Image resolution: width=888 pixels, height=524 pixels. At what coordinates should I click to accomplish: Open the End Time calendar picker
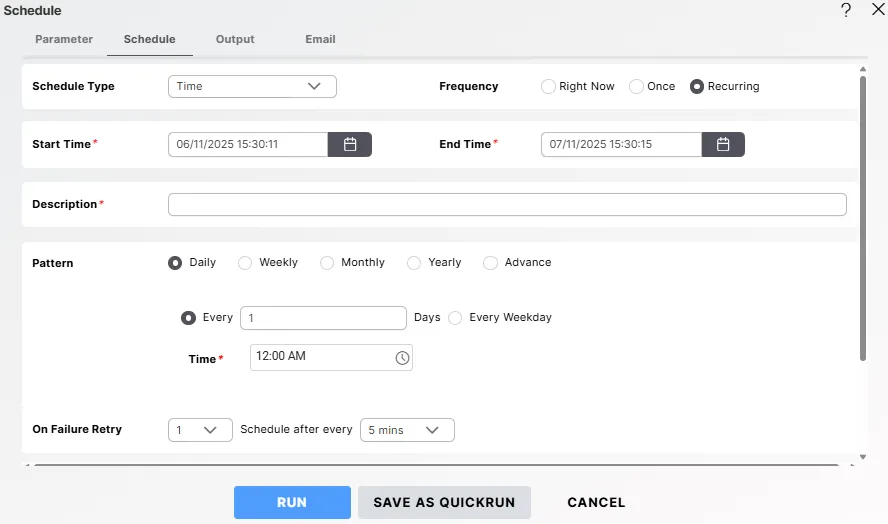723,144
